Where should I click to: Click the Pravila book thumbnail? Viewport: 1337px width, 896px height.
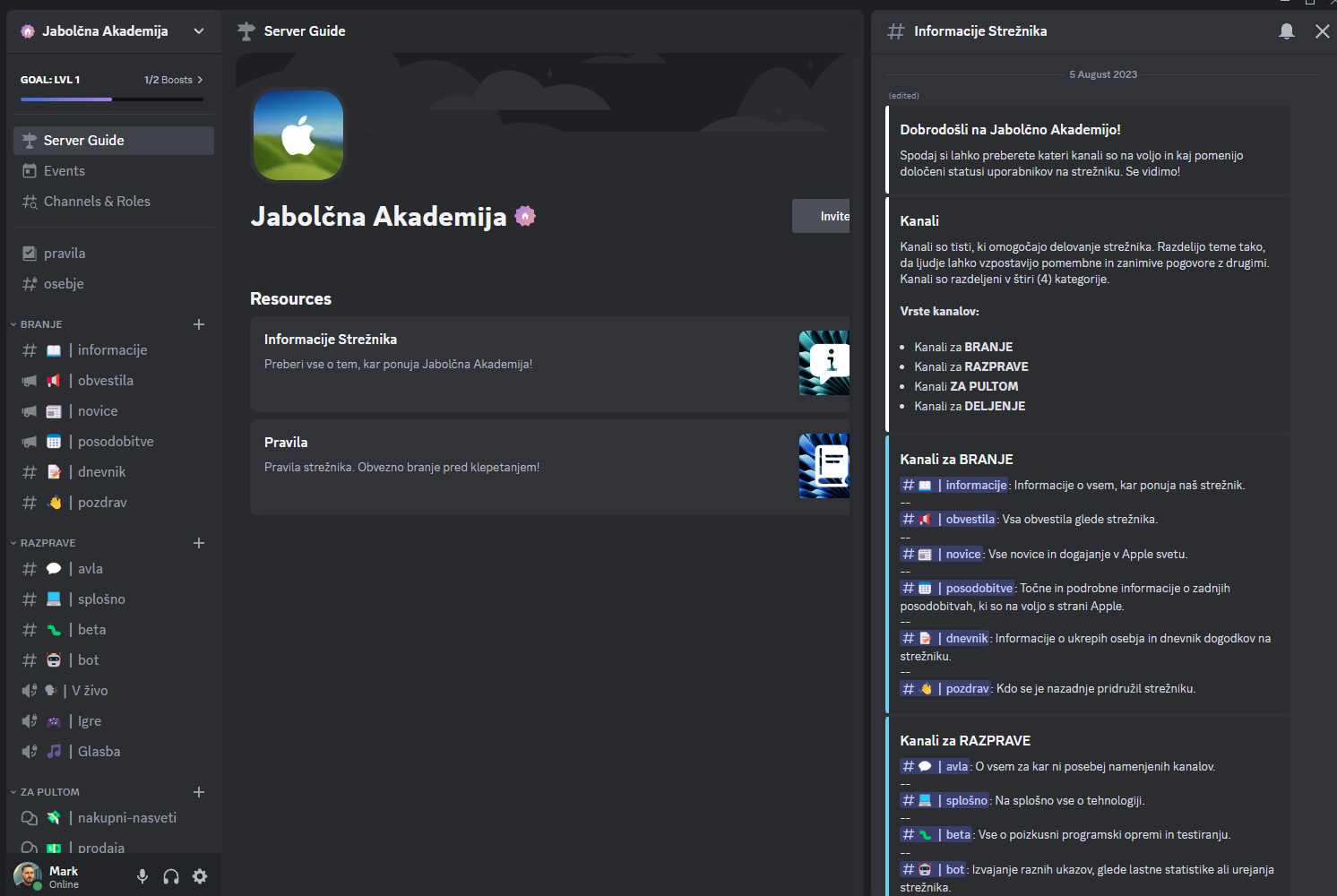coord(824,466)
